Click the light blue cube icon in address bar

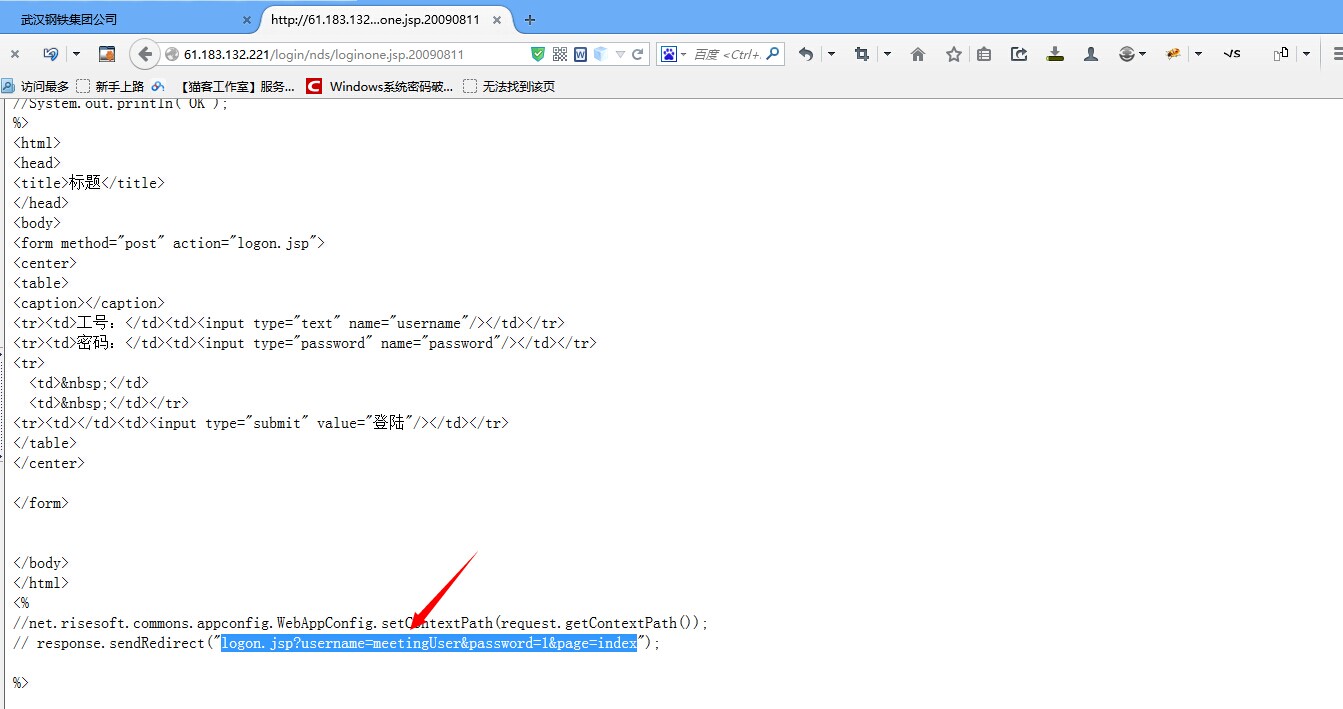(601, 54)
